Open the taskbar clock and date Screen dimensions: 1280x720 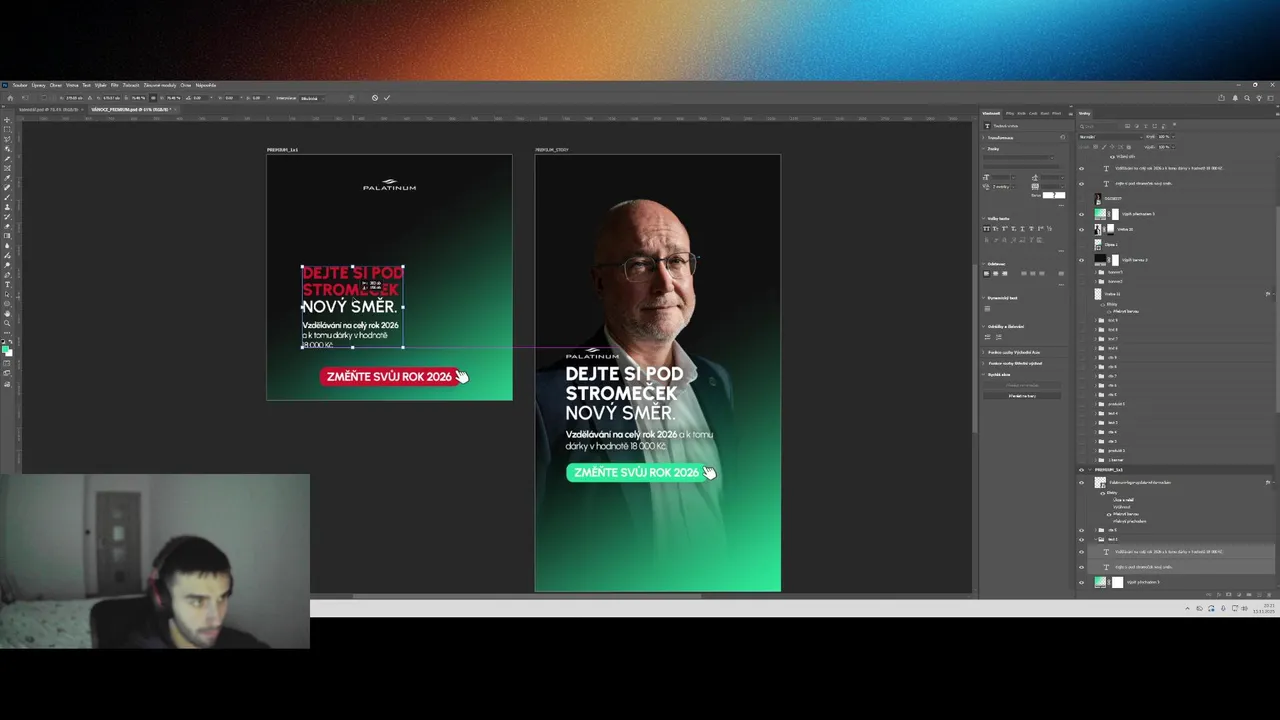pos(1263,608)
